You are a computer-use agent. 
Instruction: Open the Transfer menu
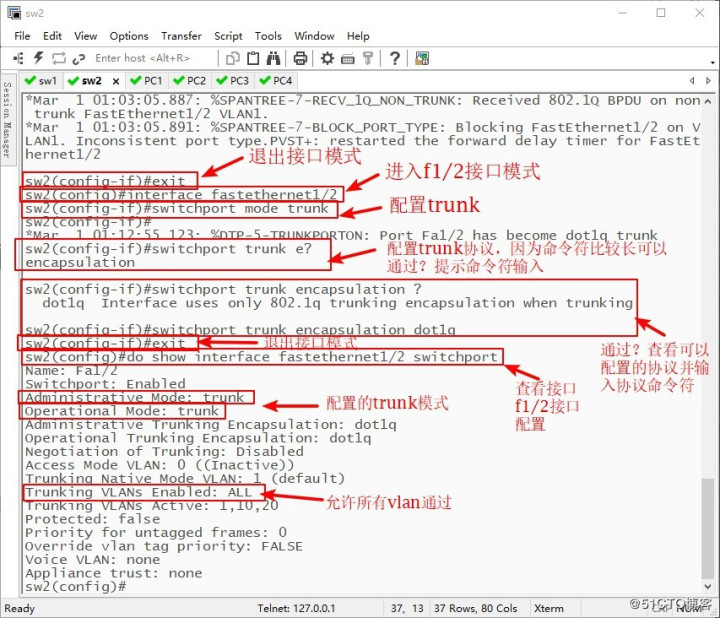[x=181, y=36]
